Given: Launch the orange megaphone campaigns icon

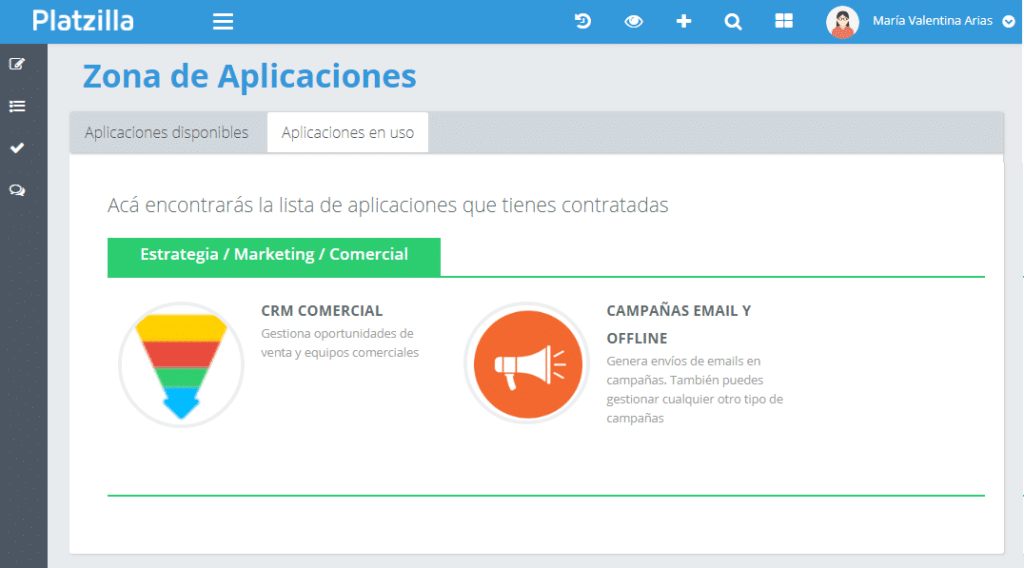Looking at the screenshot, I should 527,365.
